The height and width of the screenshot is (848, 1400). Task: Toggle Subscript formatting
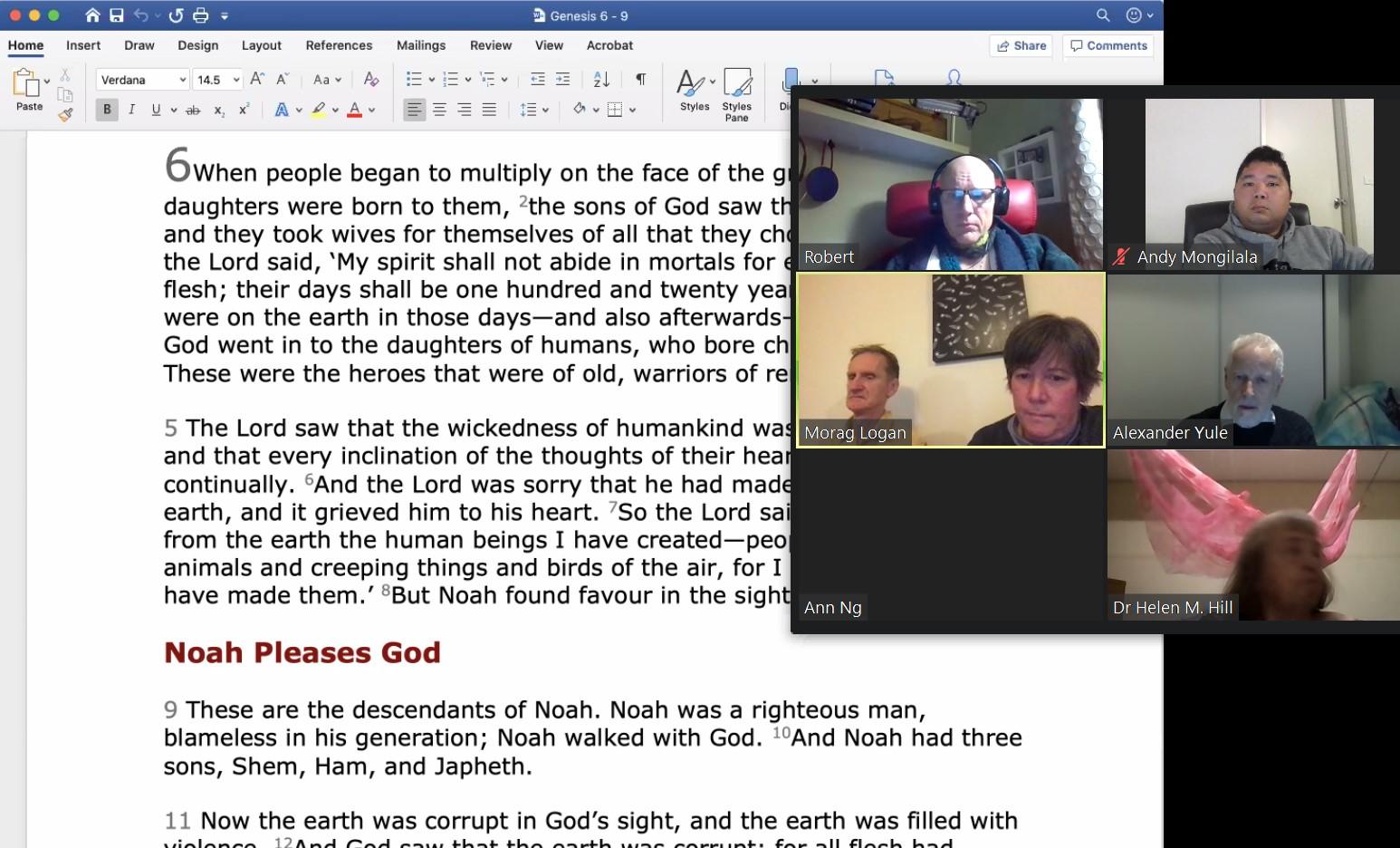coord(219,110)
